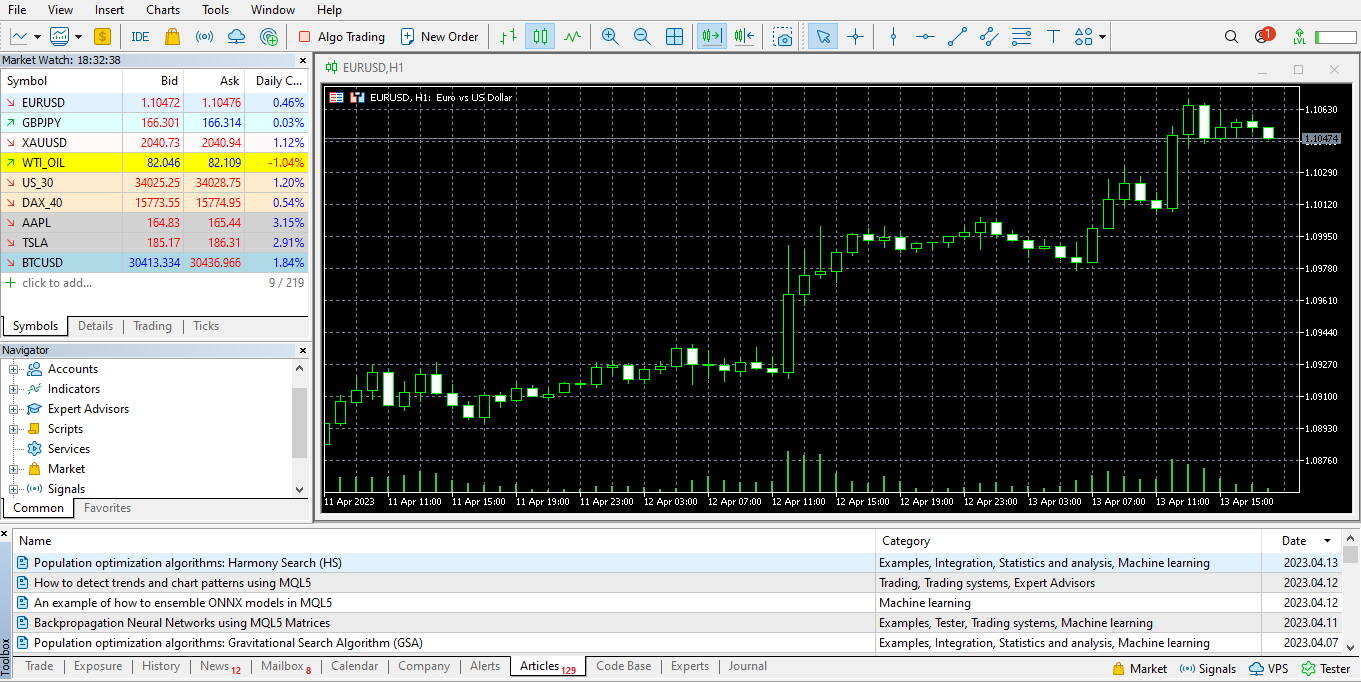Open the Market shopping bag icon in toolbar
Screen dimensions: 1361x682
click(172, 36)
